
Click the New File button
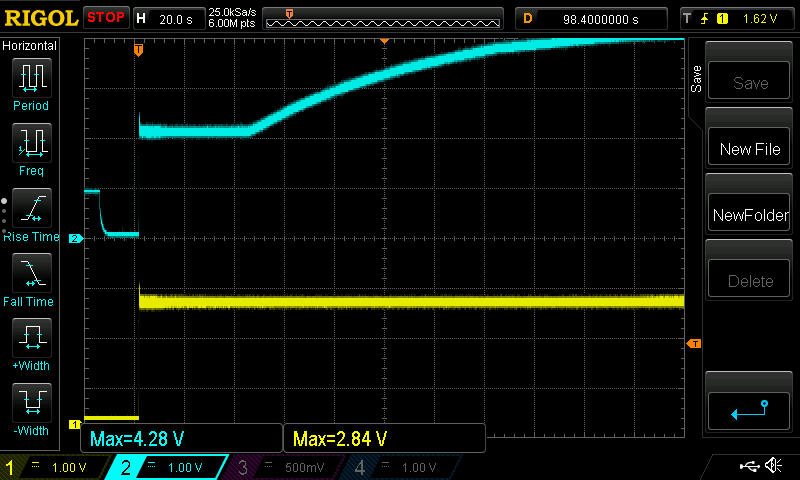tap(749, 148)
